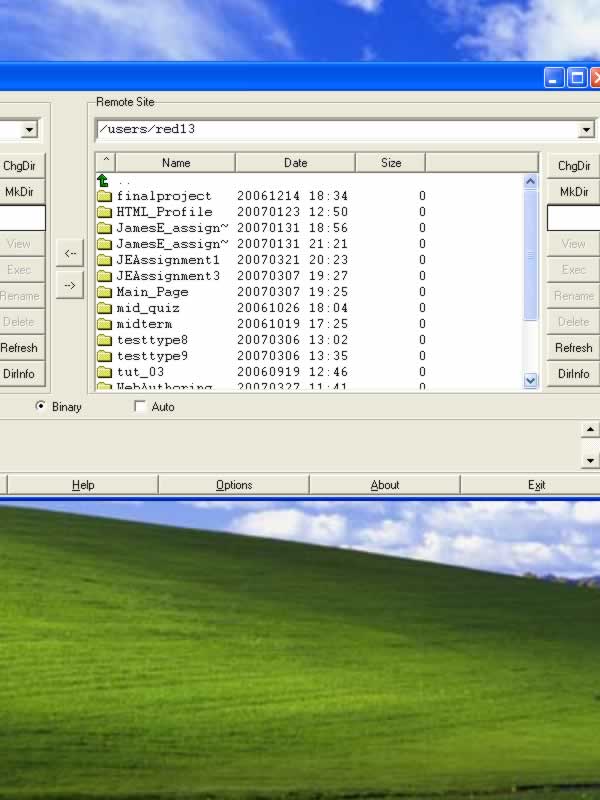600x800 pixels.
Task: Click the right transfer arrow button
Action: 70,285
